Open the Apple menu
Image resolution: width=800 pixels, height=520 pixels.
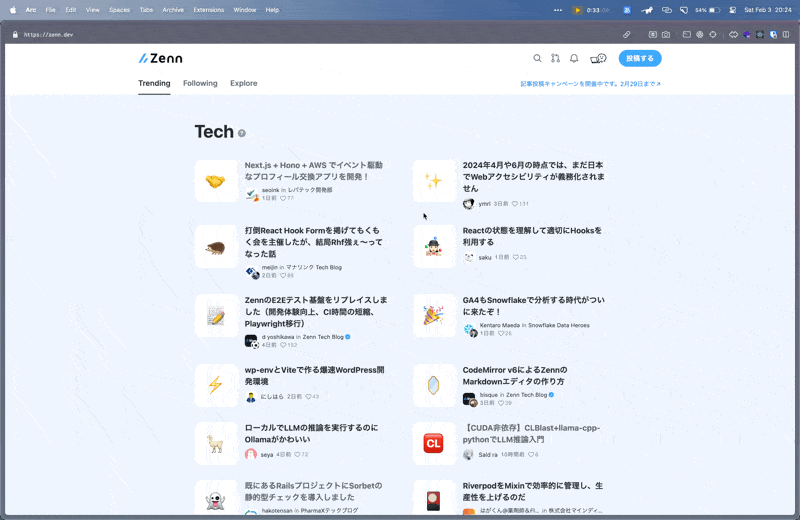13,10
